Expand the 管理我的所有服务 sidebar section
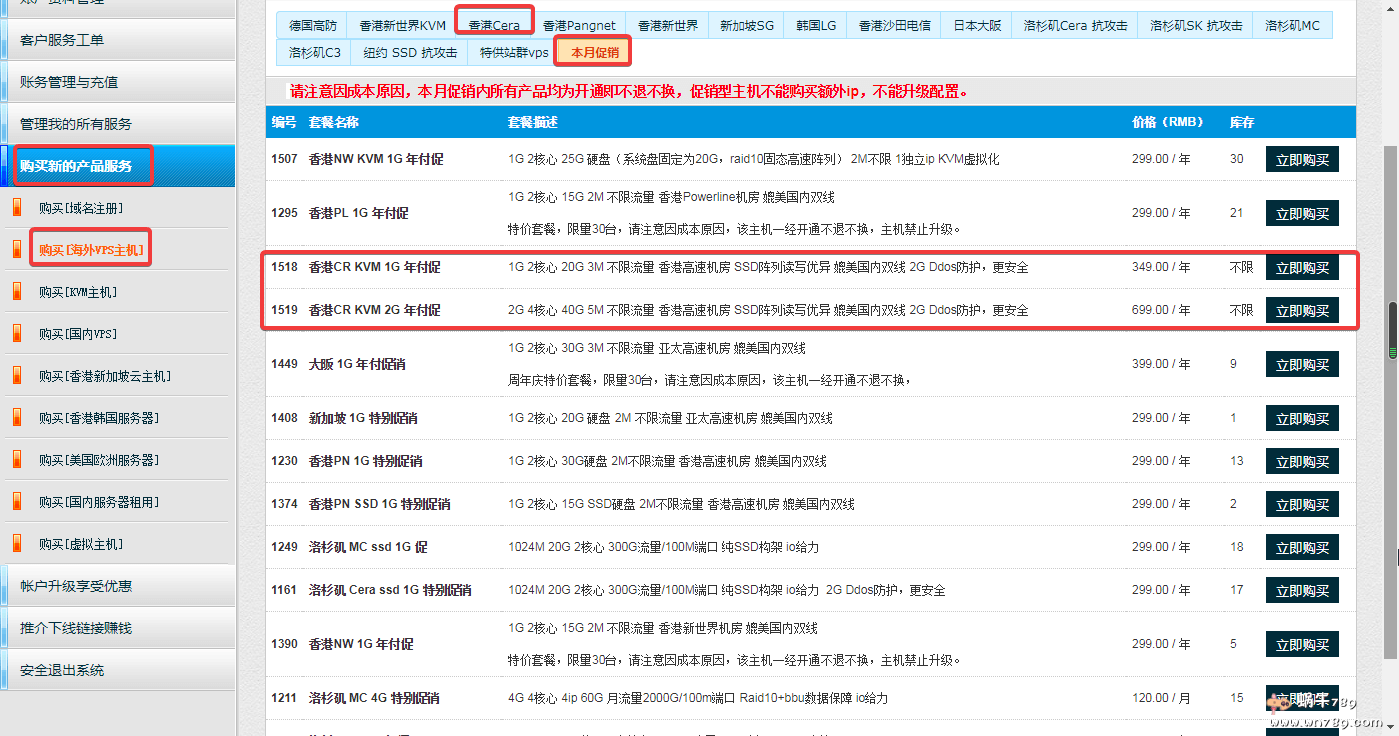 click(x=118, y=124)
